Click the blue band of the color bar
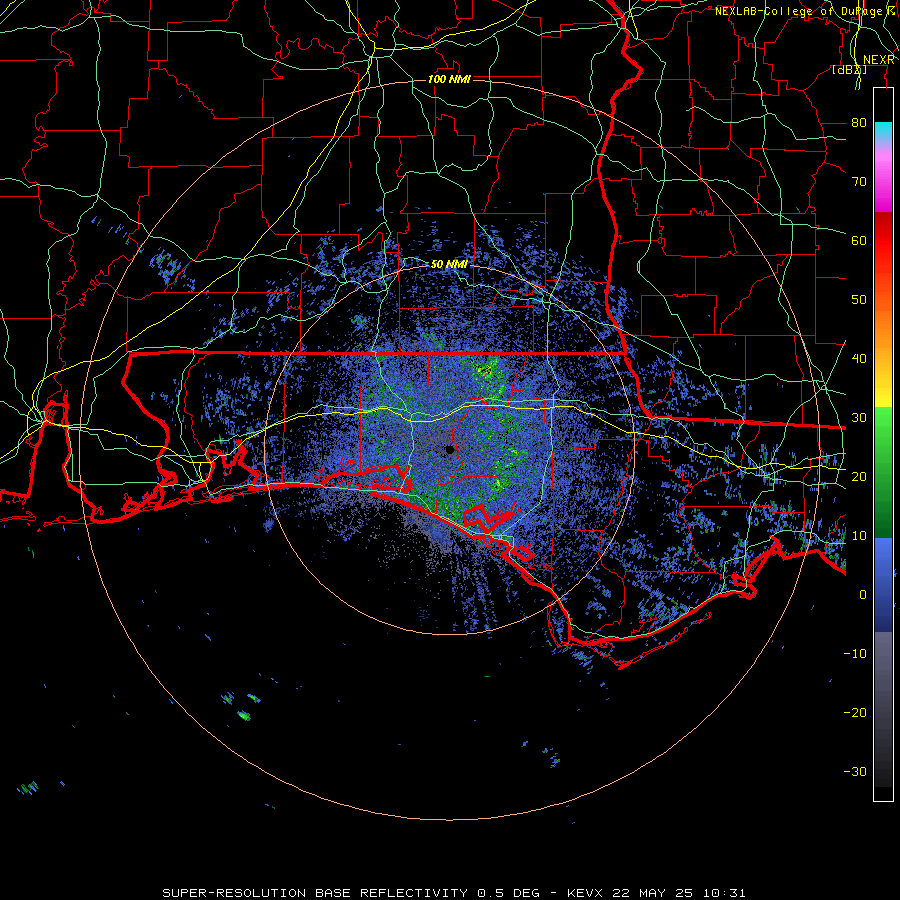The width and height of the screenshot is (900, 900). [x=883, y=584]
